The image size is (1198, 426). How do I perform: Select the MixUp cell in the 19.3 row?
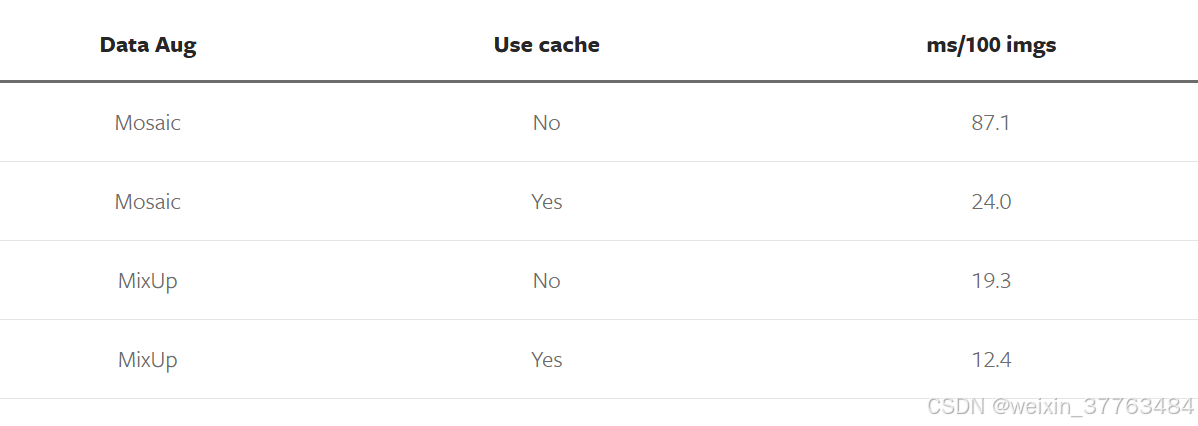coord(147,280)
